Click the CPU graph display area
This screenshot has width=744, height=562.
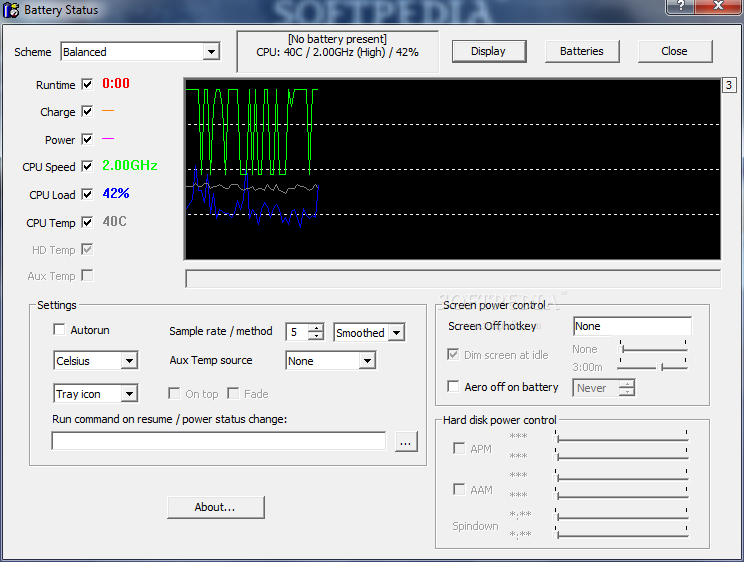pyautogui.click(x=453, y=169)
